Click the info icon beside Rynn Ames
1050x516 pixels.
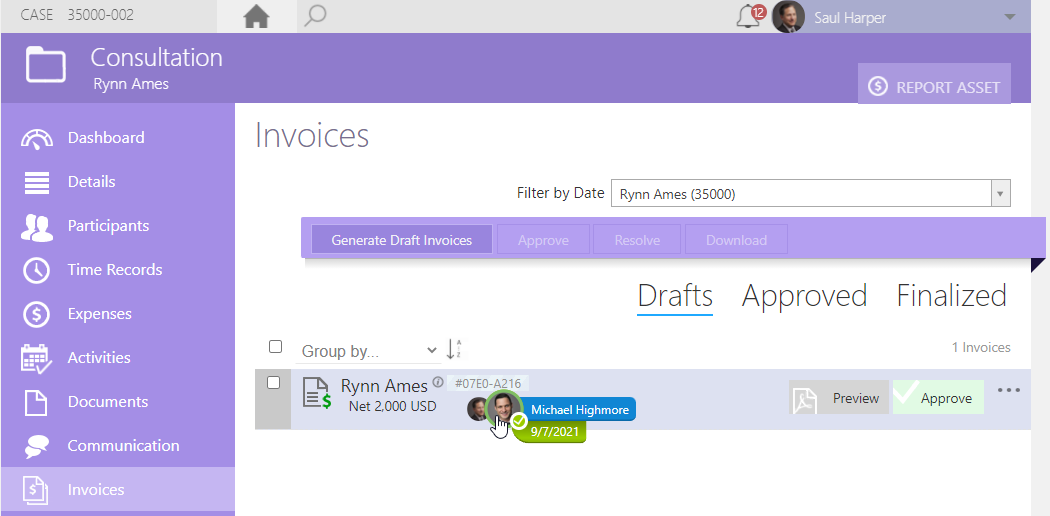pyautogui.click(x=438, y=382)
